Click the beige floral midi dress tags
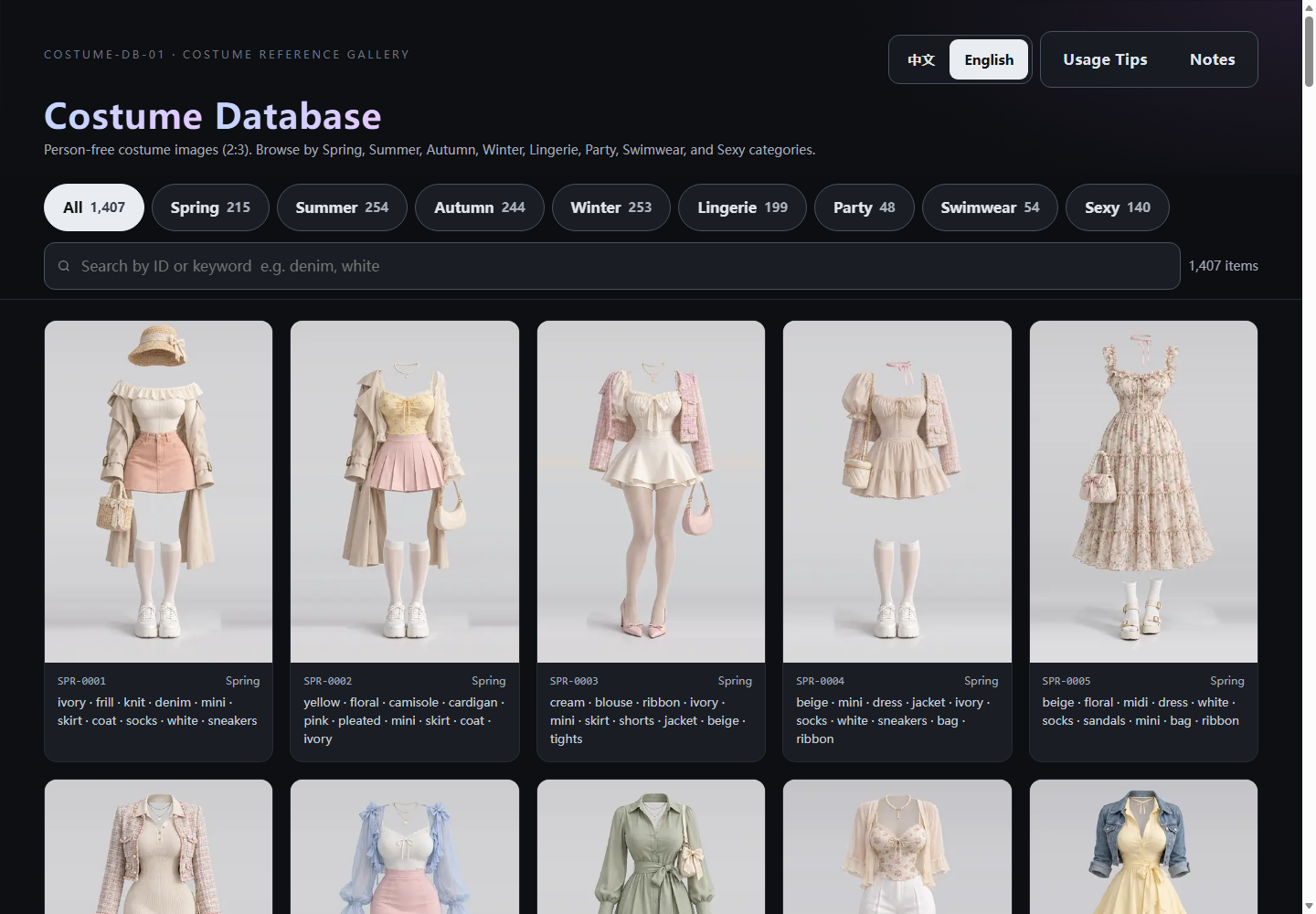Image resolution: width=1316 pixels, height=914 pixels. coord(1141,711)
